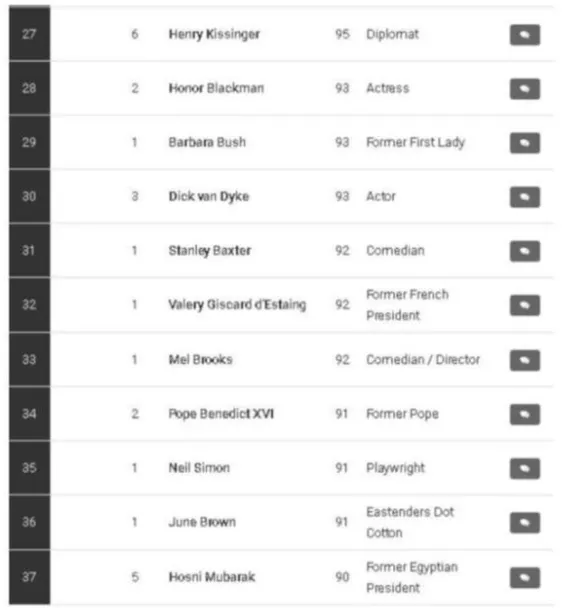576x613 pixels.
Task: Open Dick van Dyke entry
Action: 208,196
